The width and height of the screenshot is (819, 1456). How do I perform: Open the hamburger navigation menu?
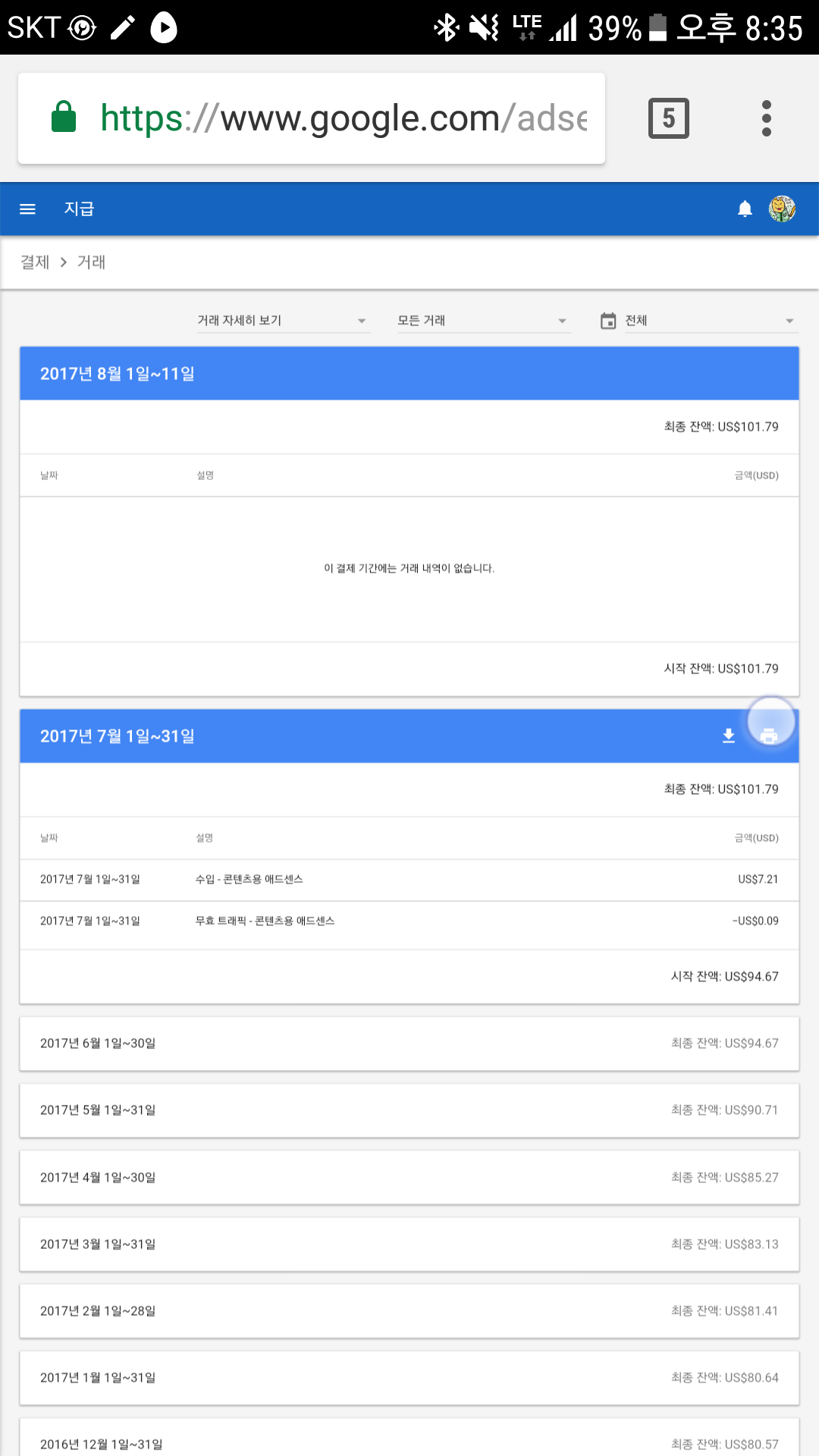[x=27, y=209]
